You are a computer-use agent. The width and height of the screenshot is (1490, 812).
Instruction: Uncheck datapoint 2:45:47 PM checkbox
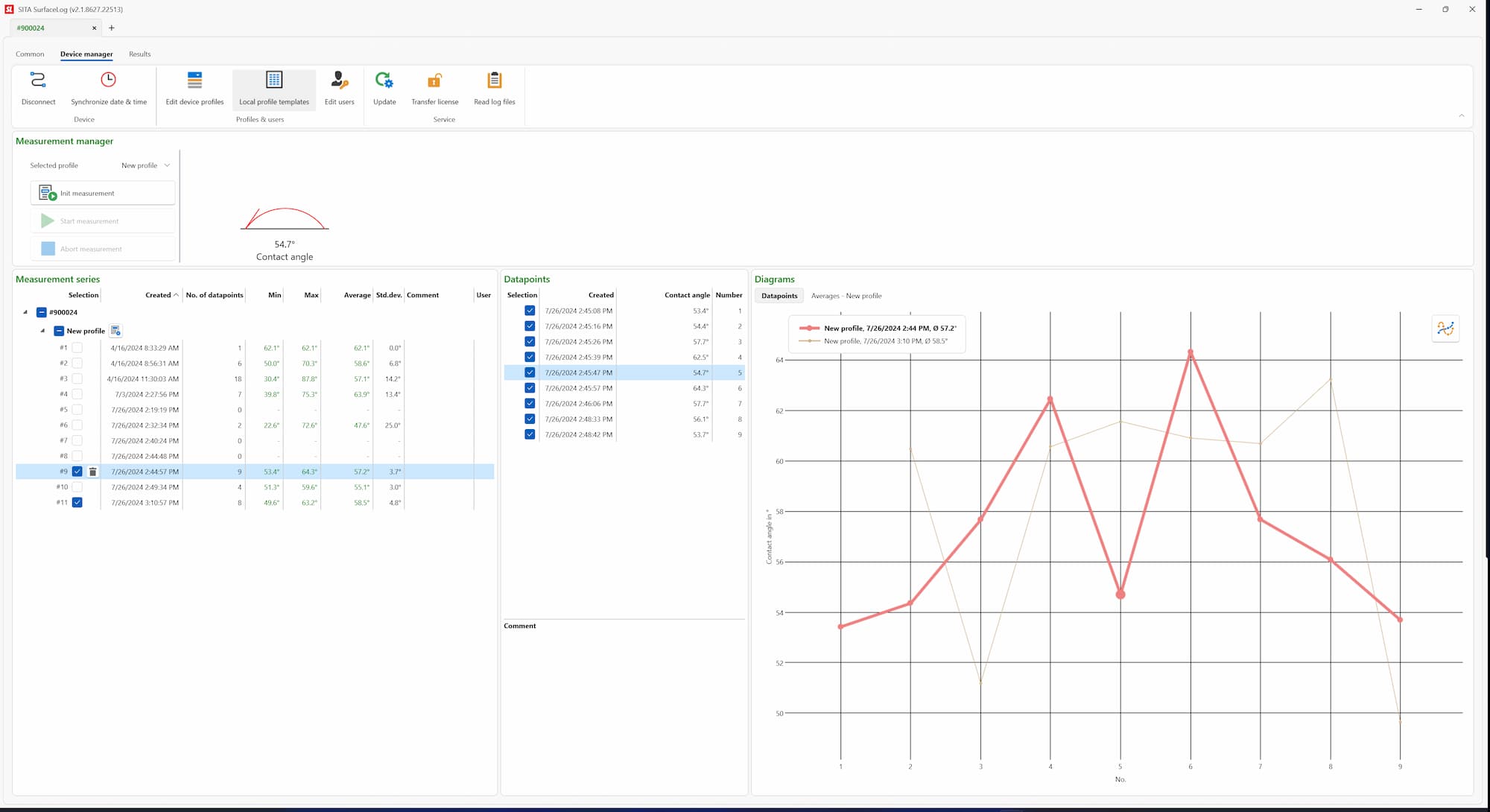pyautogui.click(x=530, y=372)
